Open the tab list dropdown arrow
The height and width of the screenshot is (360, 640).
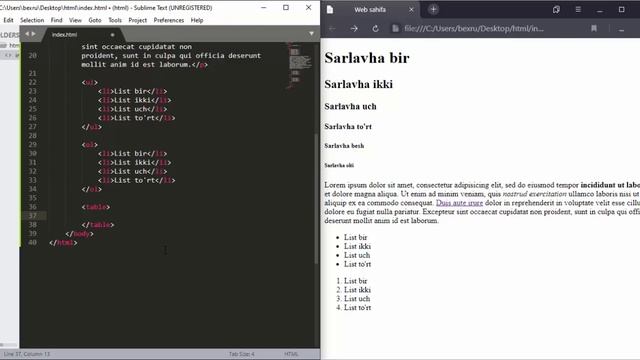[x=311, y=33]
